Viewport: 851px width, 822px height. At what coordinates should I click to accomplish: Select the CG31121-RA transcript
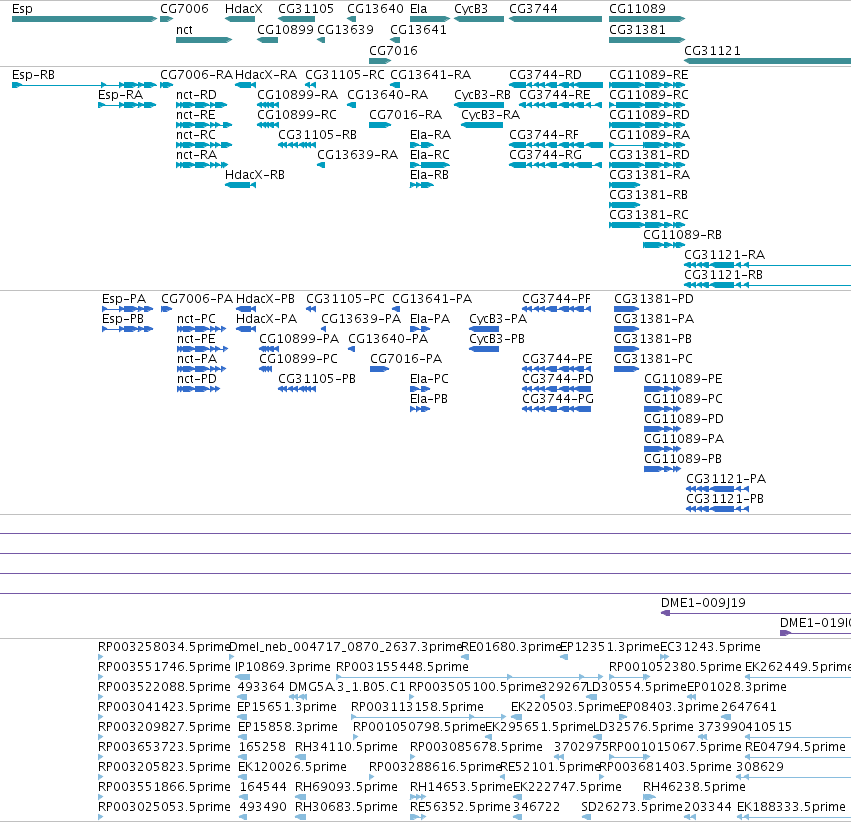(767, 265)
